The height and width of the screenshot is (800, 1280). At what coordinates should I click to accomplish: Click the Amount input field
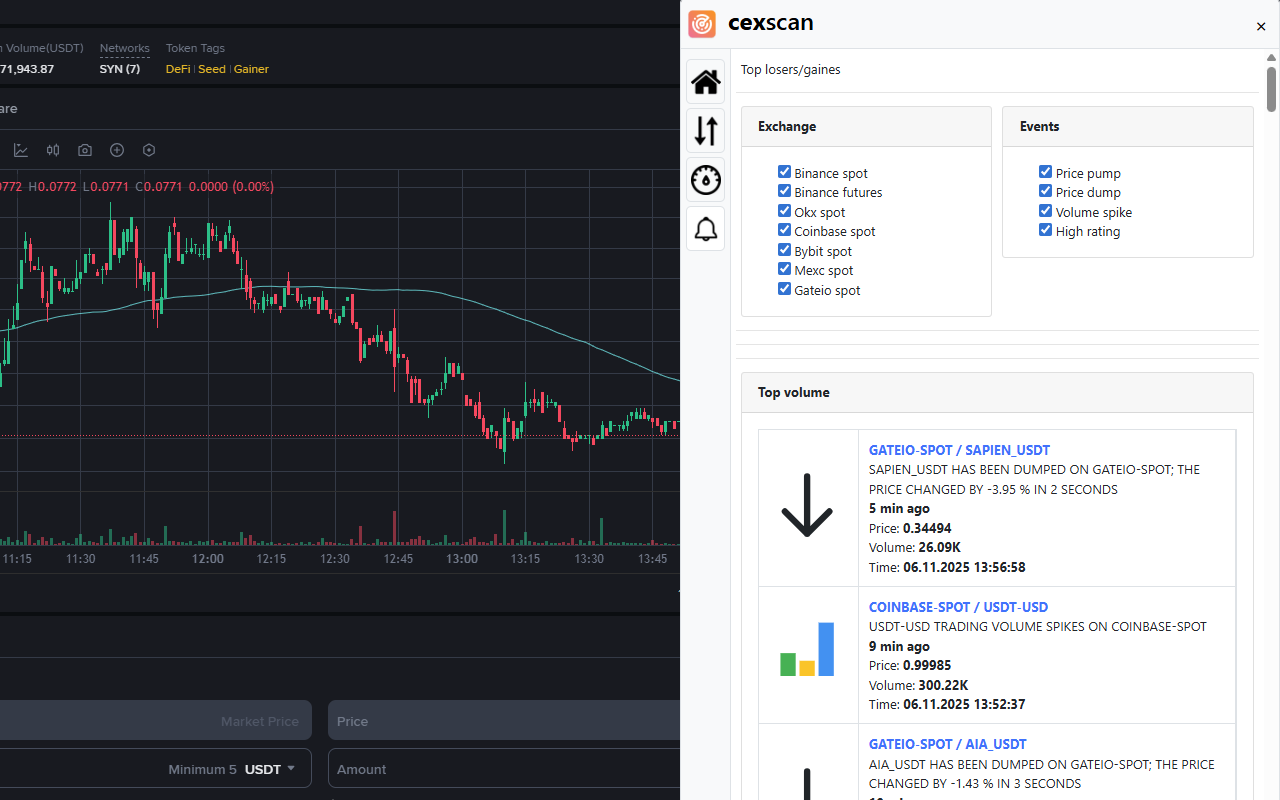[504, 769]
